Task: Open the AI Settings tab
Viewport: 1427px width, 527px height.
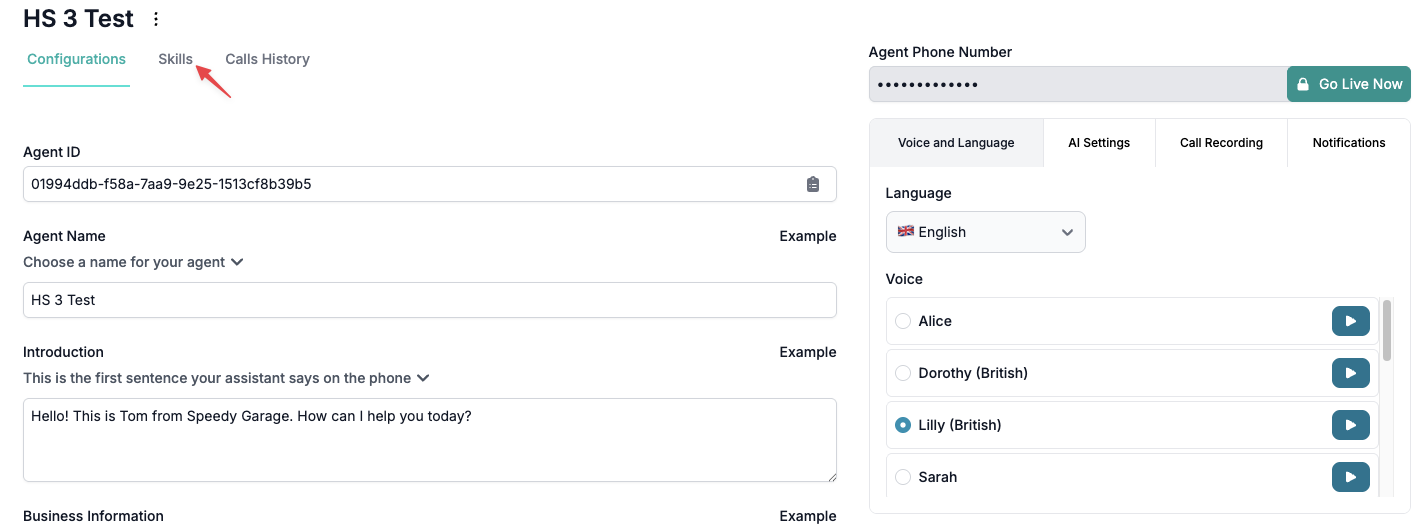Action: click(x=1098, y=143)
